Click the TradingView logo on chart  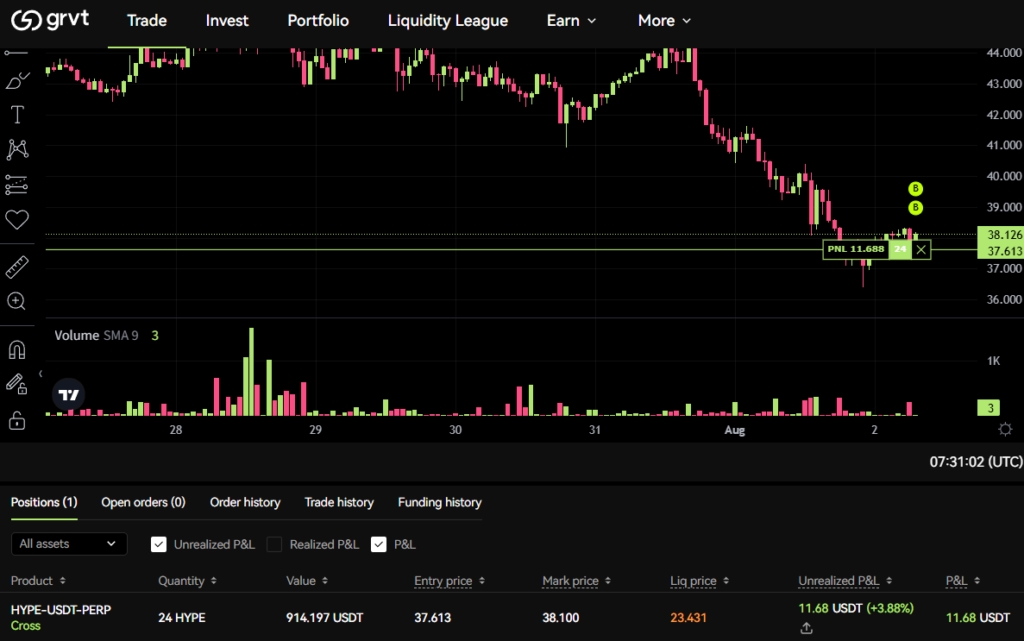(69, 394)
